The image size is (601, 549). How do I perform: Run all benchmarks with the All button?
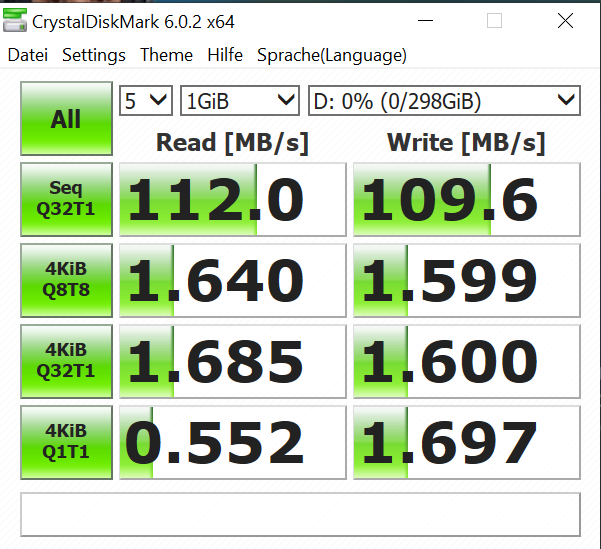pyautogui.click(x=66, y=118)
